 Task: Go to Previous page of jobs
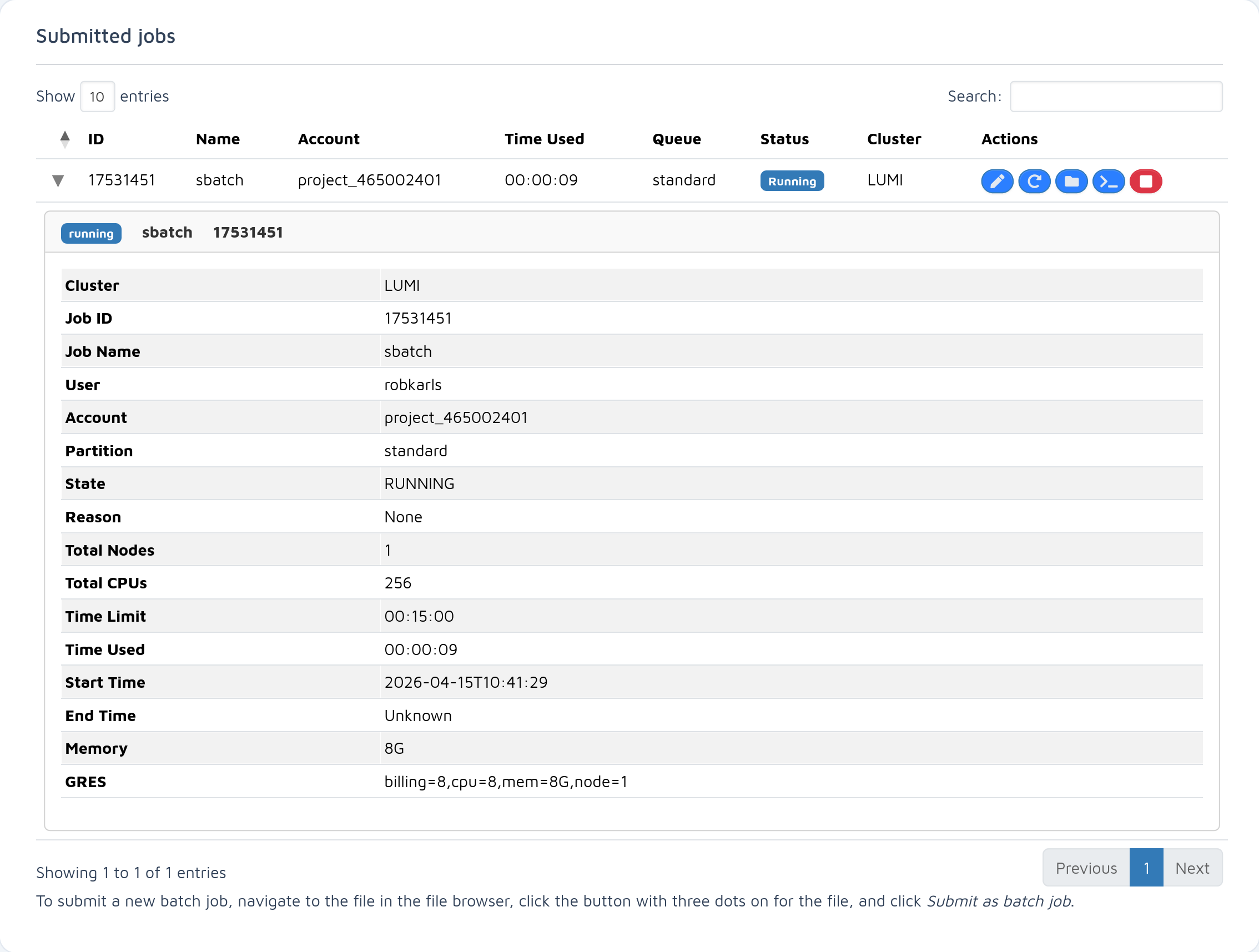tap(1085, 868)
